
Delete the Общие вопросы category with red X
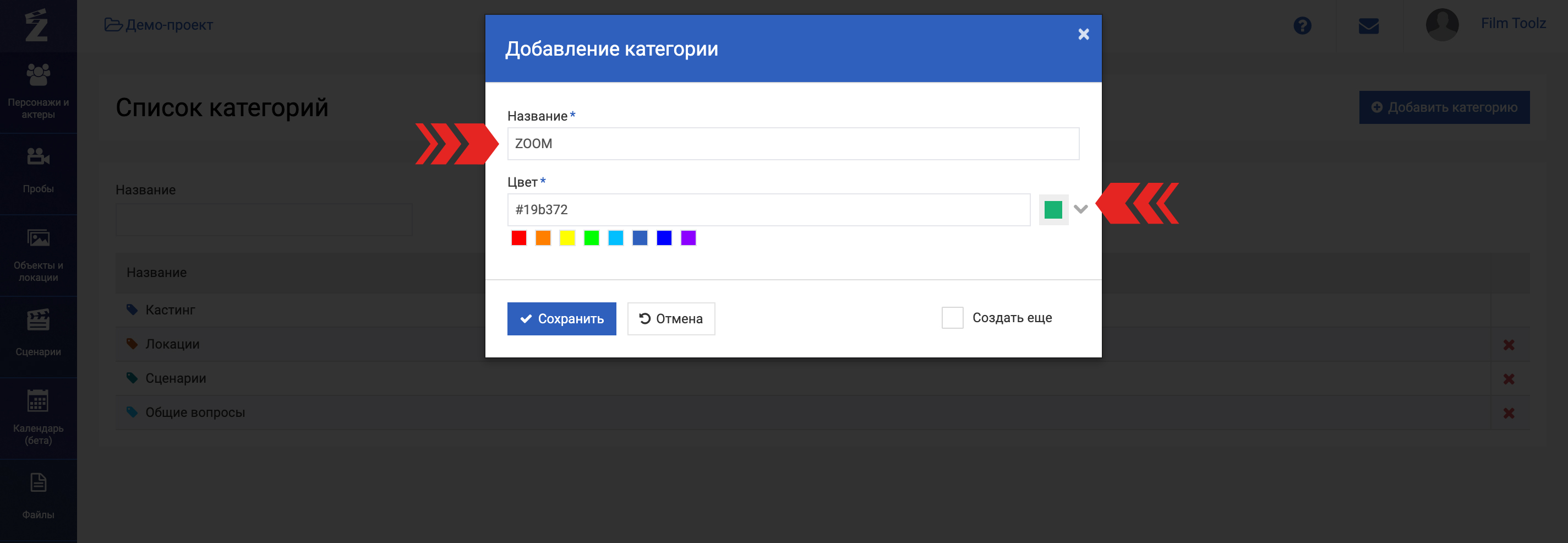click(1509, 414)
